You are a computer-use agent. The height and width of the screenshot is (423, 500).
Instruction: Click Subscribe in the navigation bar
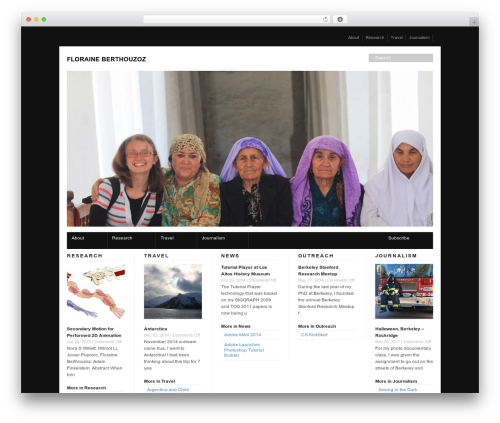click(x=399, y=238)
